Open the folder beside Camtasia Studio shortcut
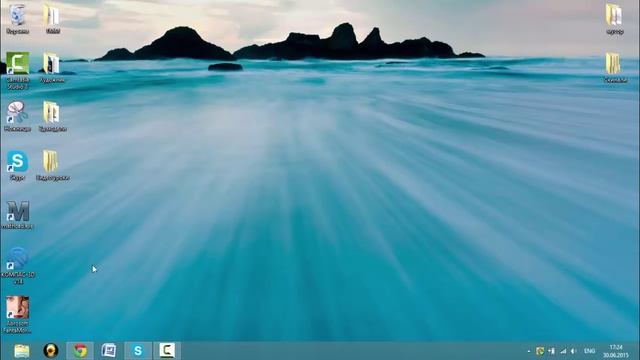Viewport: 640px width, 360px height. (x=52, y=68)
